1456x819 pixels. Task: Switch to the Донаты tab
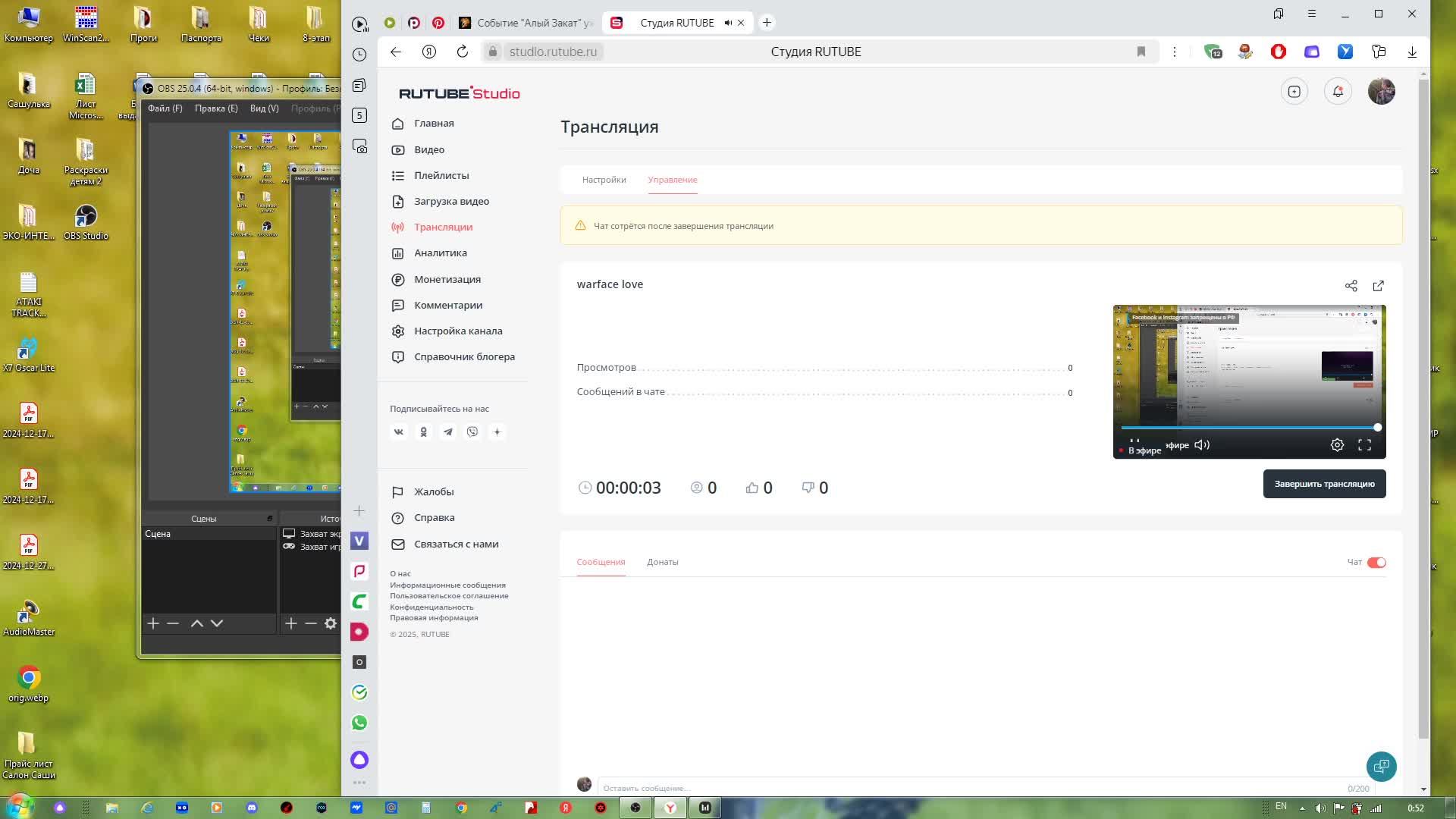[x=663, y=563]
